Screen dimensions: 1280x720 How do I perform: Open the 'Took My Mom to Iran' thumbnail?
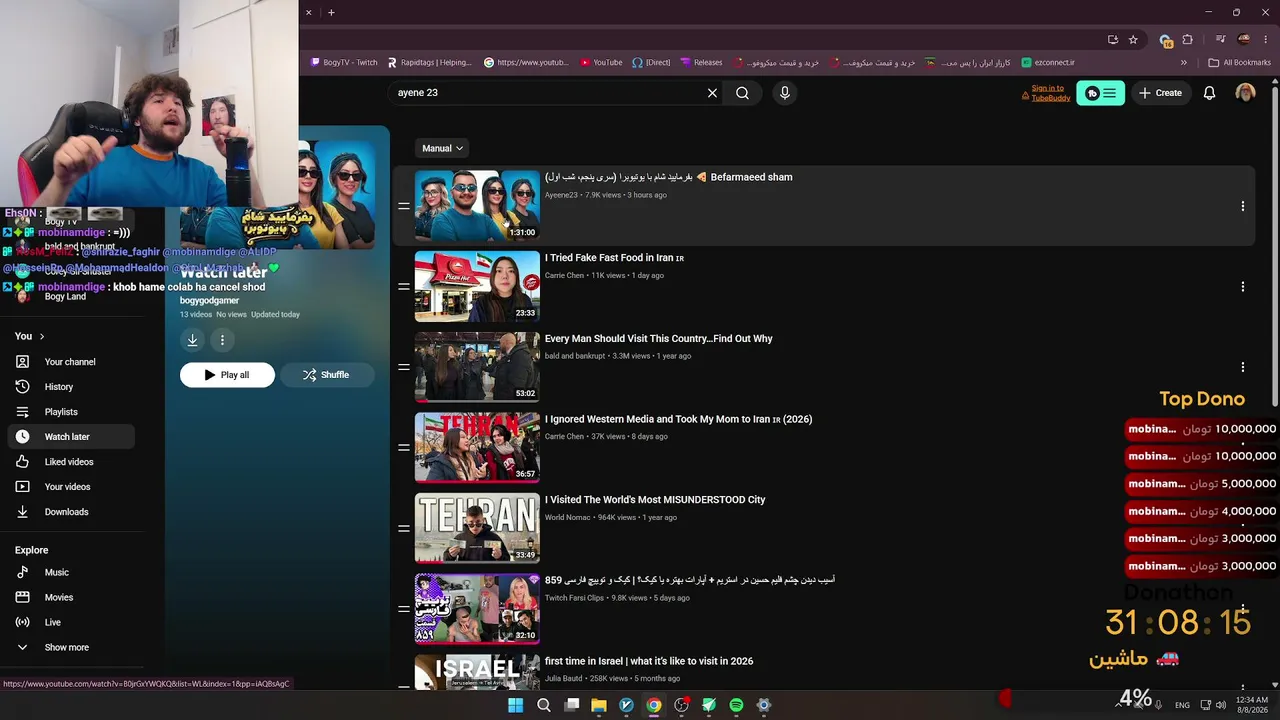477,447
